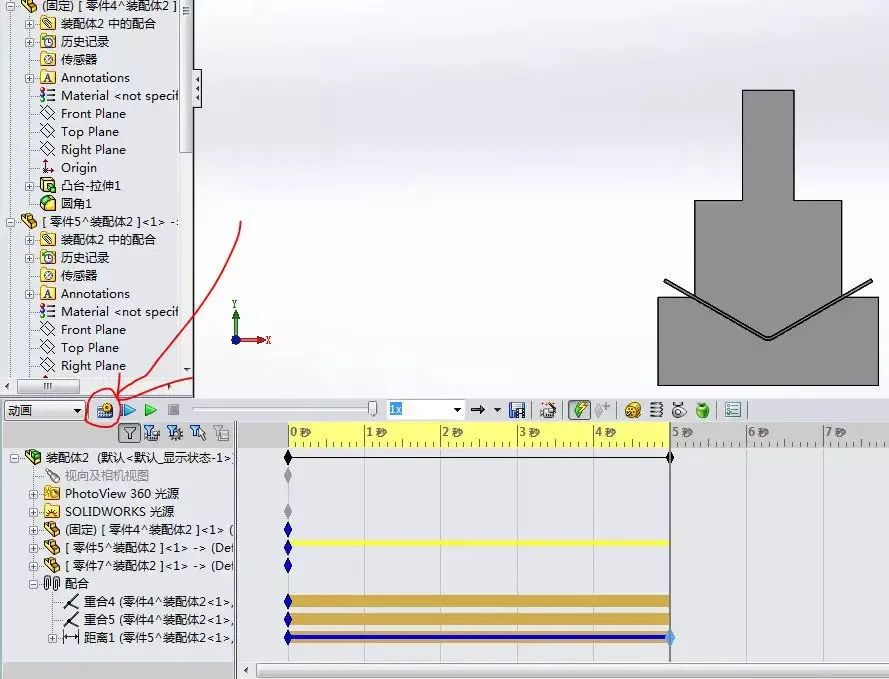Click the Save Animation icon
The image size is (889, 679).
pyautogui.click(x=515, y=409)
